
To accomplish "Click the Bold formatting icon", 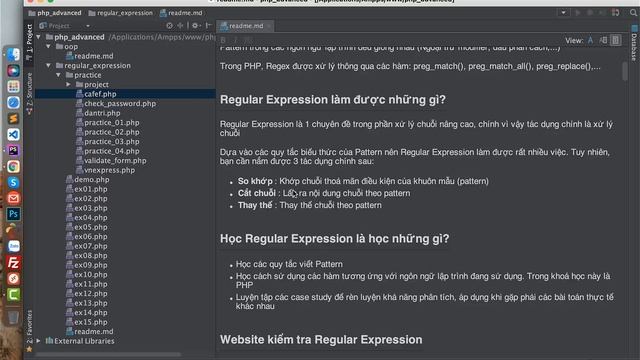I will [223, 40].
